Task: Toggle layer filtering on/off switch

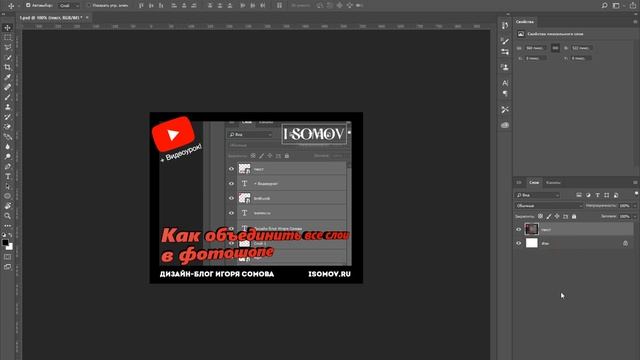Action: 636,193
